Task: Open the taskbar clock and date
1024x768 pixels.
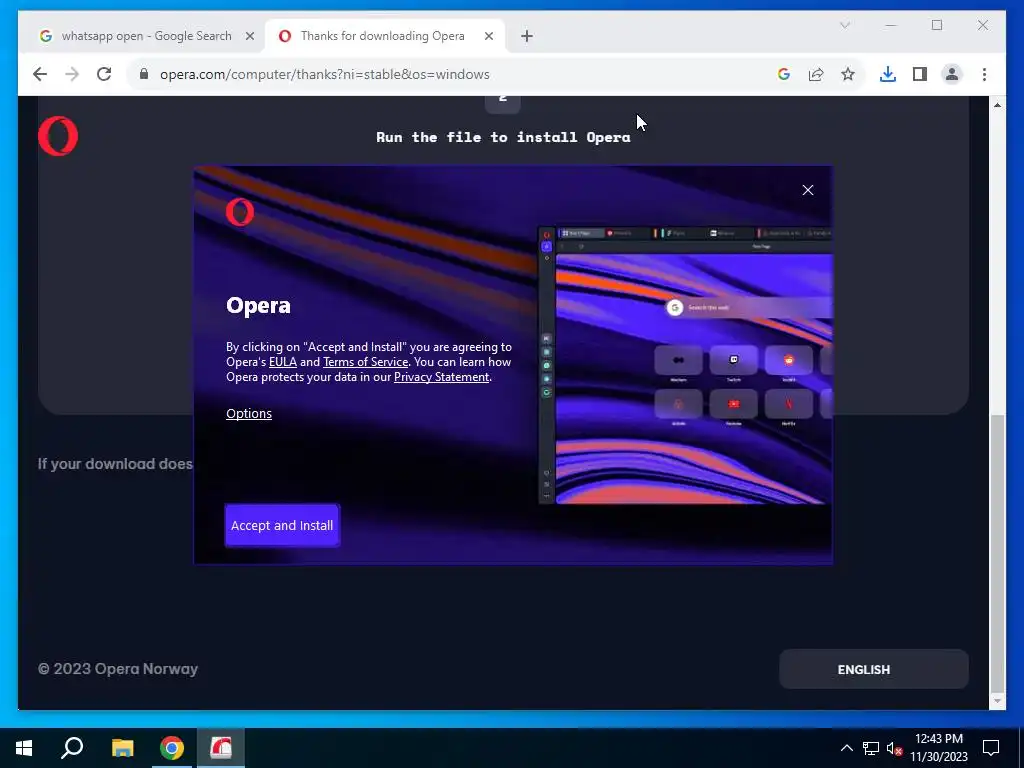Action: click(x=939, y=748)
